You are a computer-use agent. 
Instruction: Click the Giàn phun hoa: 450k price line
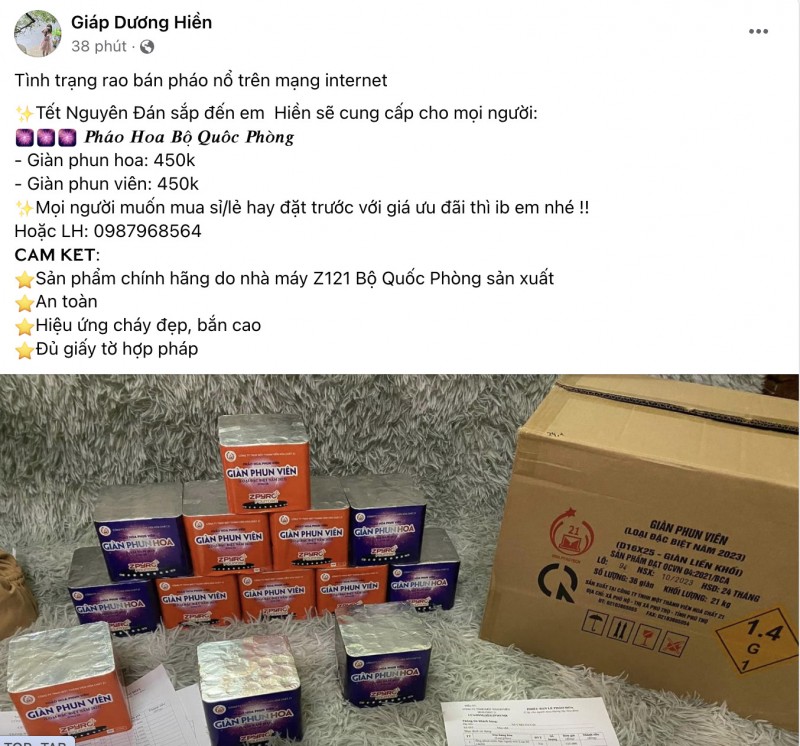click(x=105, y=161)
